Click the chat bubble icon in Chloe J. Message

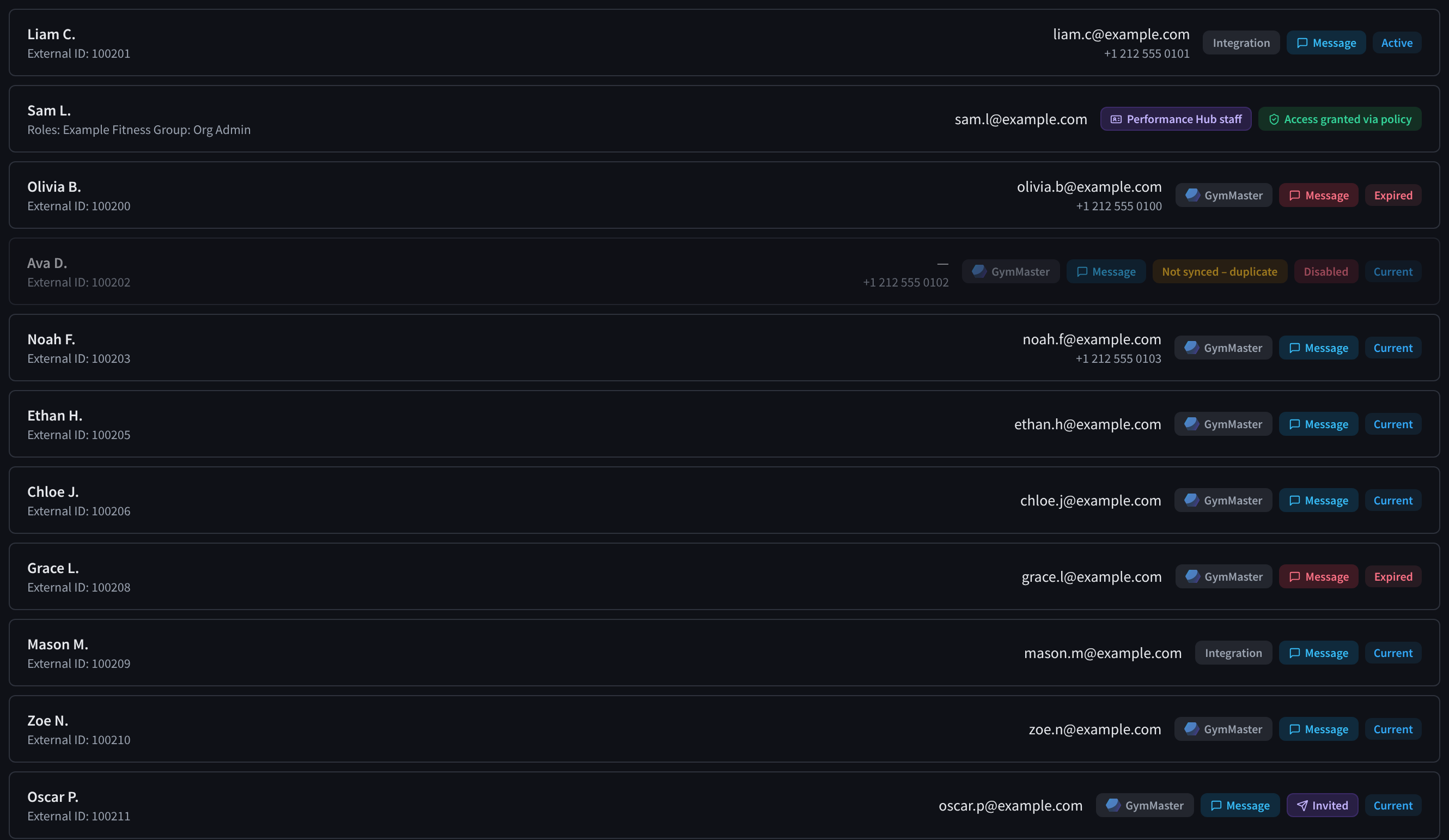(1294, 501)
